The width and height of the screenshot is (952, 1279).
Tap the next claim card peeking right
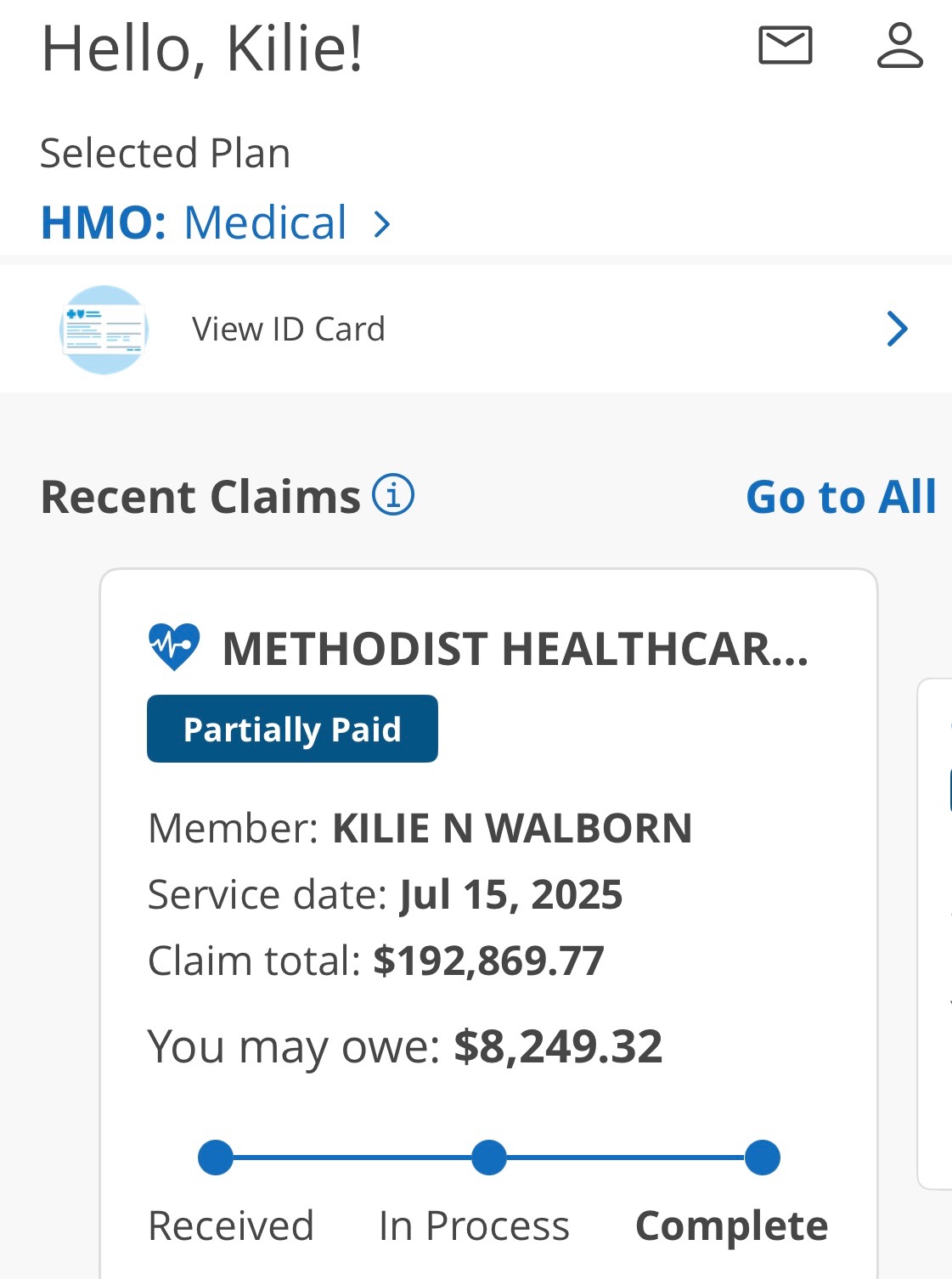pyautogui.click(x=935, y=934)
